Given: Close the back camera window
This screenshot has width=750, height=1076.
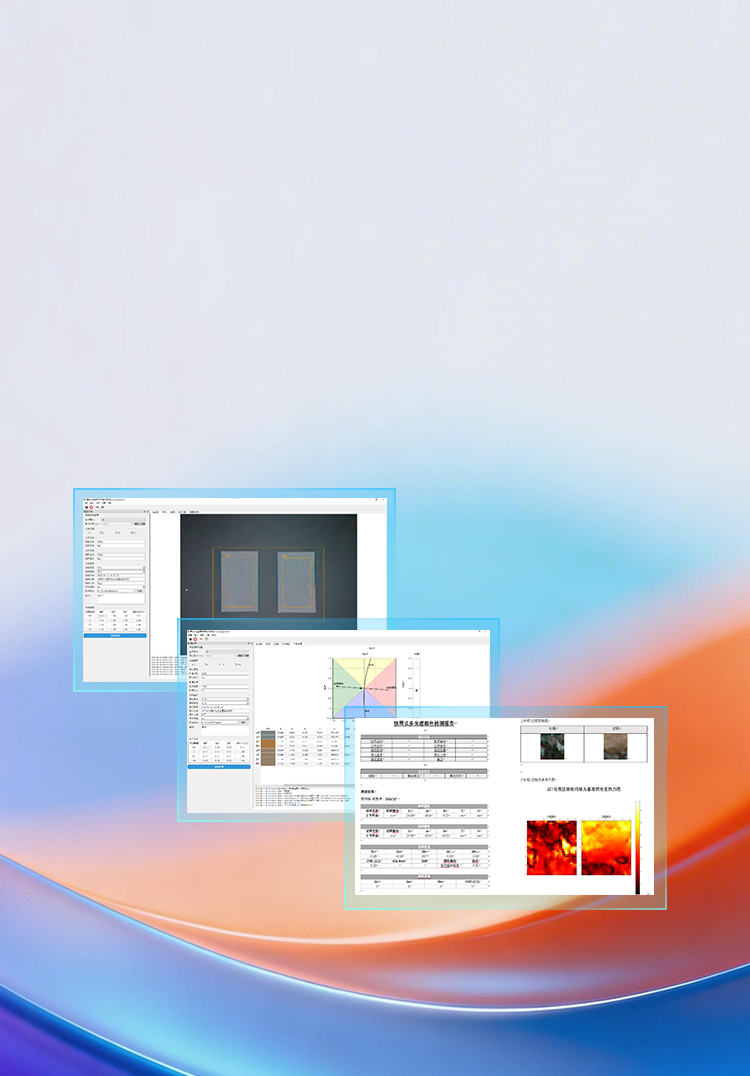Looking at the screenshot, I should (x=384, y=500).
